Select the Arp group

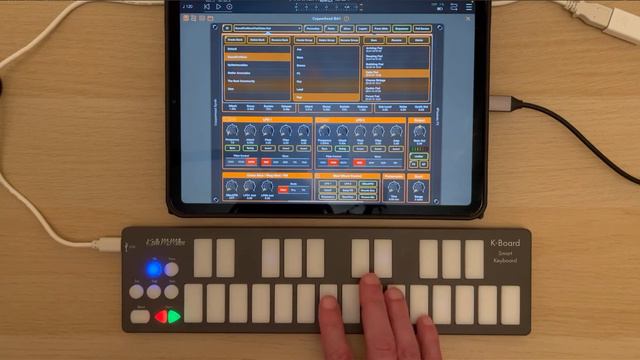point(326,49)
